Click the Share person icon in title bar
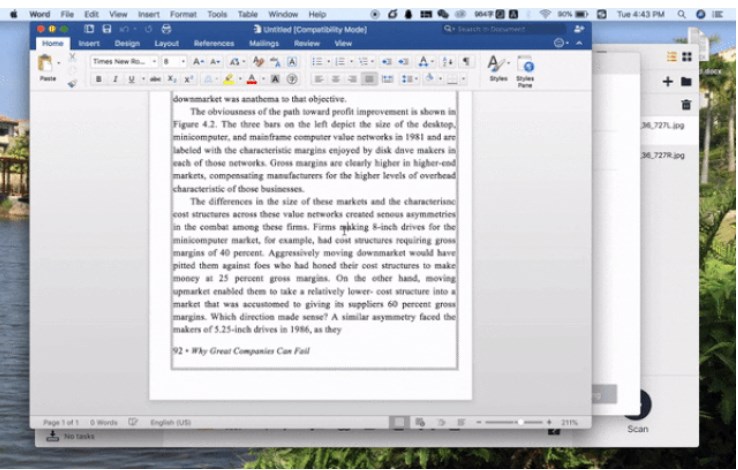Screen dimensions: 738x470 tap(579, 29)
